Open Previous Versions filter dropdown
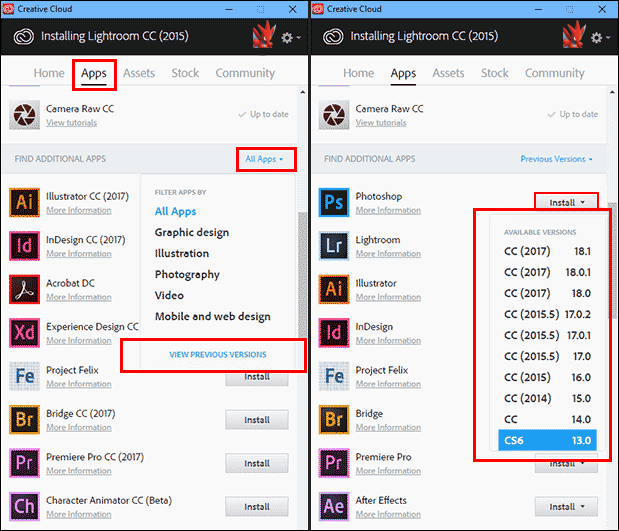This screenshot has width=619, height=531. point(556,159)
